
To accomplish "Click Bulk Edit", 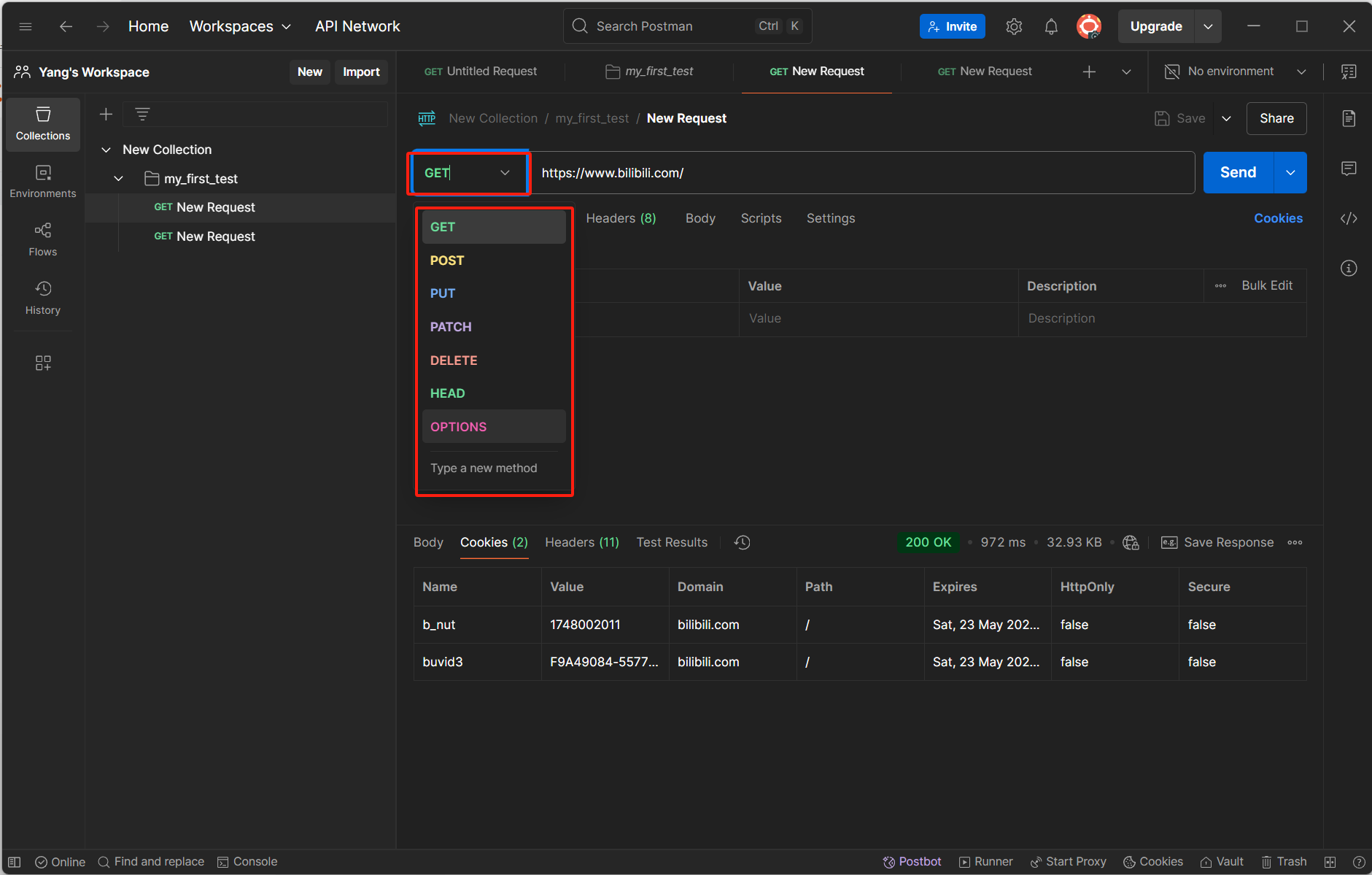I will pyautogui.click(x=1267, y=285).
